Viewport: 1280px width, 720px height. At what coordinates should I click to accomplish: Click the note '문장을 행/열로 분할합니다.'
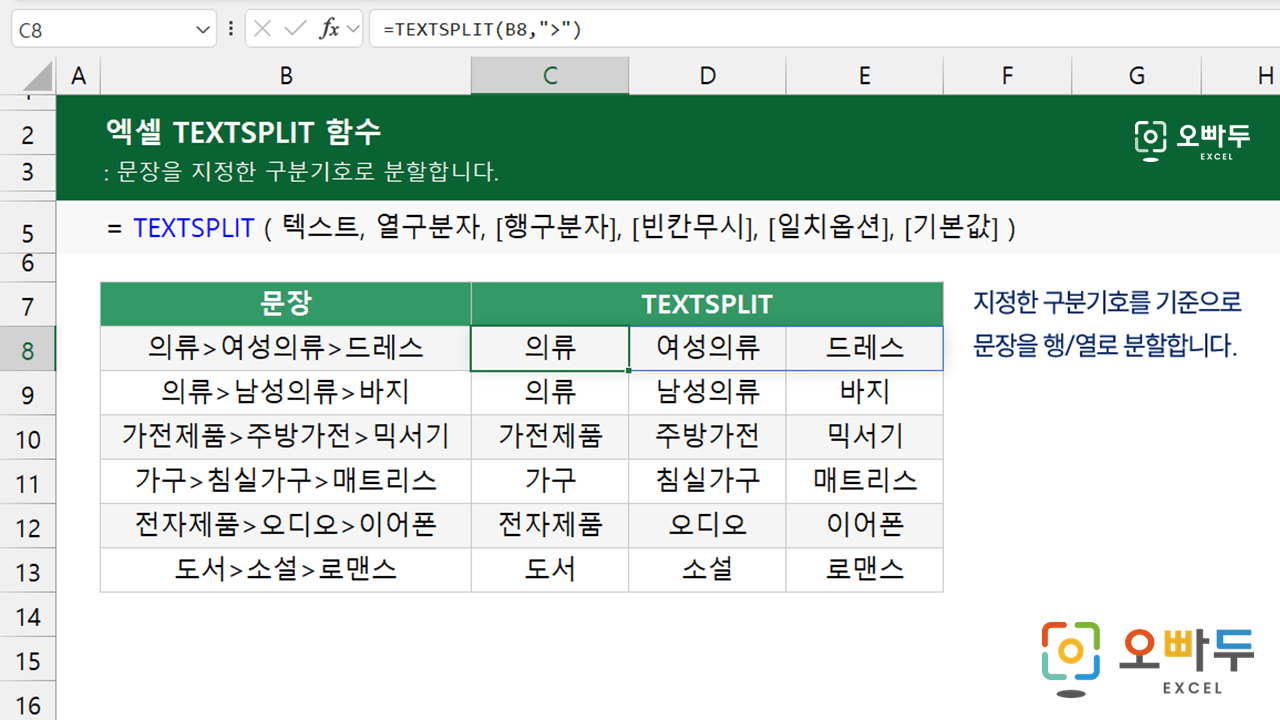tap(1105, 346)
